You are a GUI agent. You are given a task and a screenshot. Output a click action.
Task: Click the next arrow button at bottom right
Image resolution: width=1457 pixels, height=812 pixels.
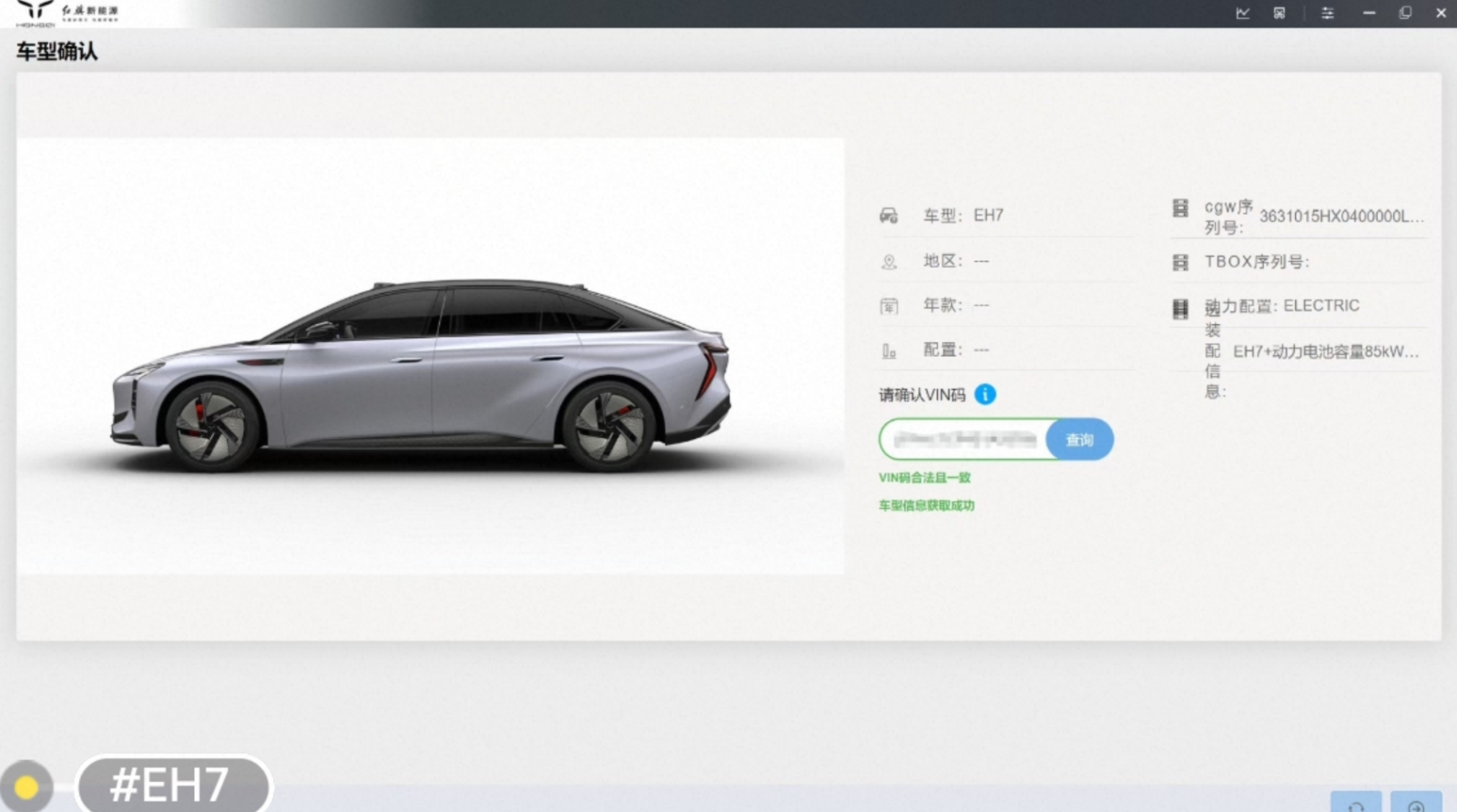click(1416, 804)
